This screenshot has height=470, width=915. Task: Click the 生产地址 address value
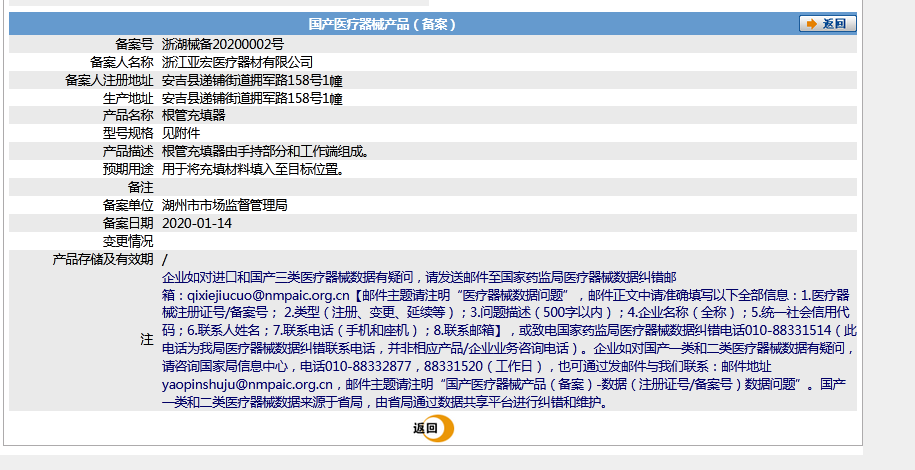pos(252,98)
